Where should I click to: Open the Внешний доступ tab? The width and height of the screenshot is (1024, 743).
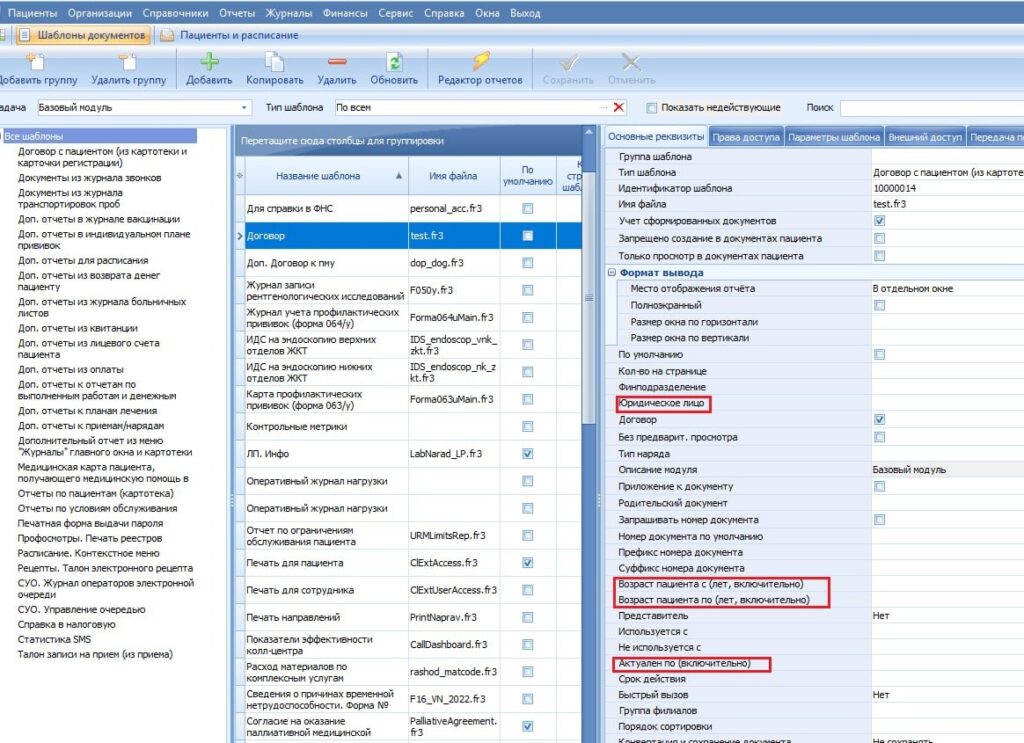coord(925,137)
